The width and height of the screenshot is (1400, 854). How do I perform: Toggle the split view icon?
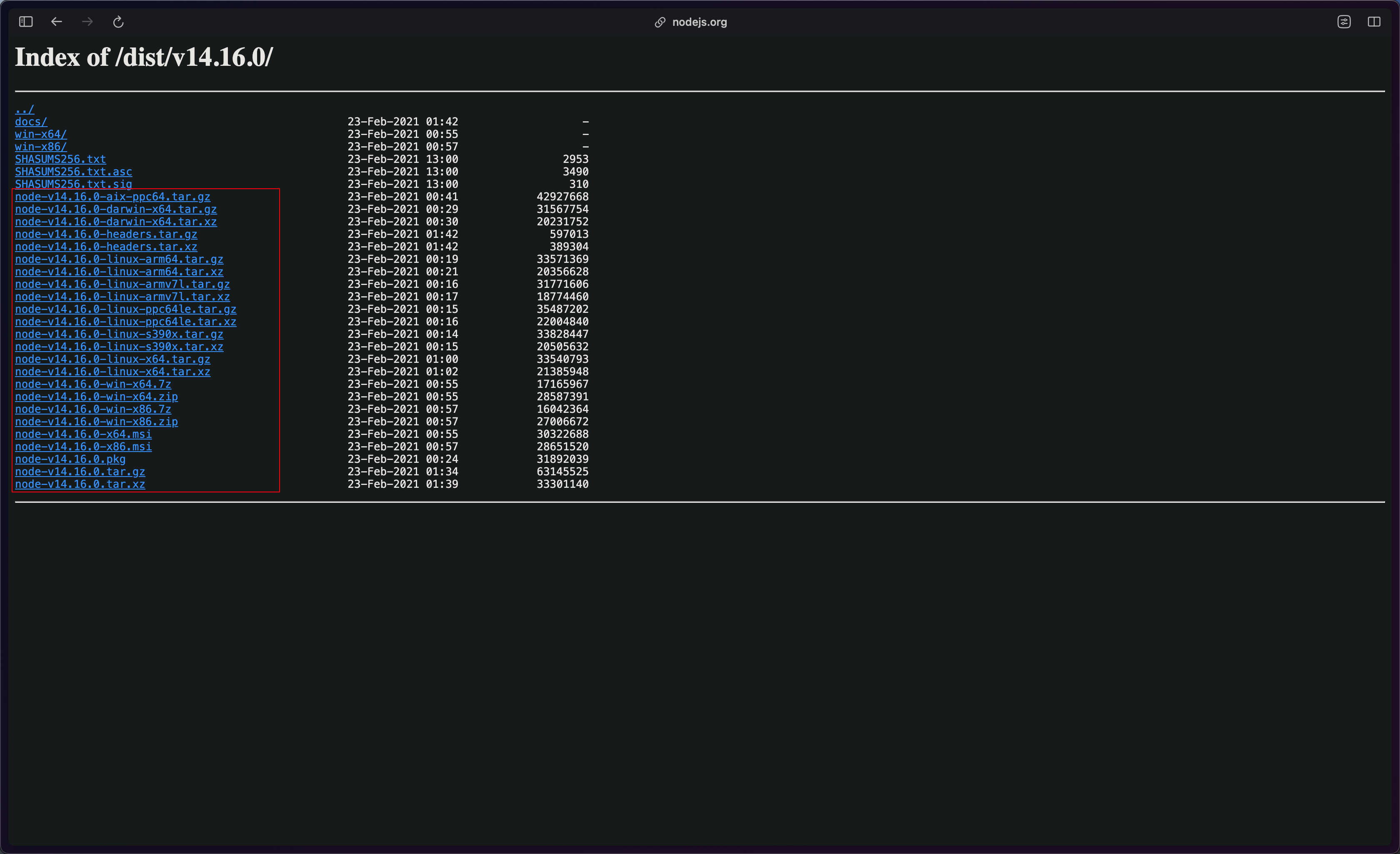[x=1374, y=22]
